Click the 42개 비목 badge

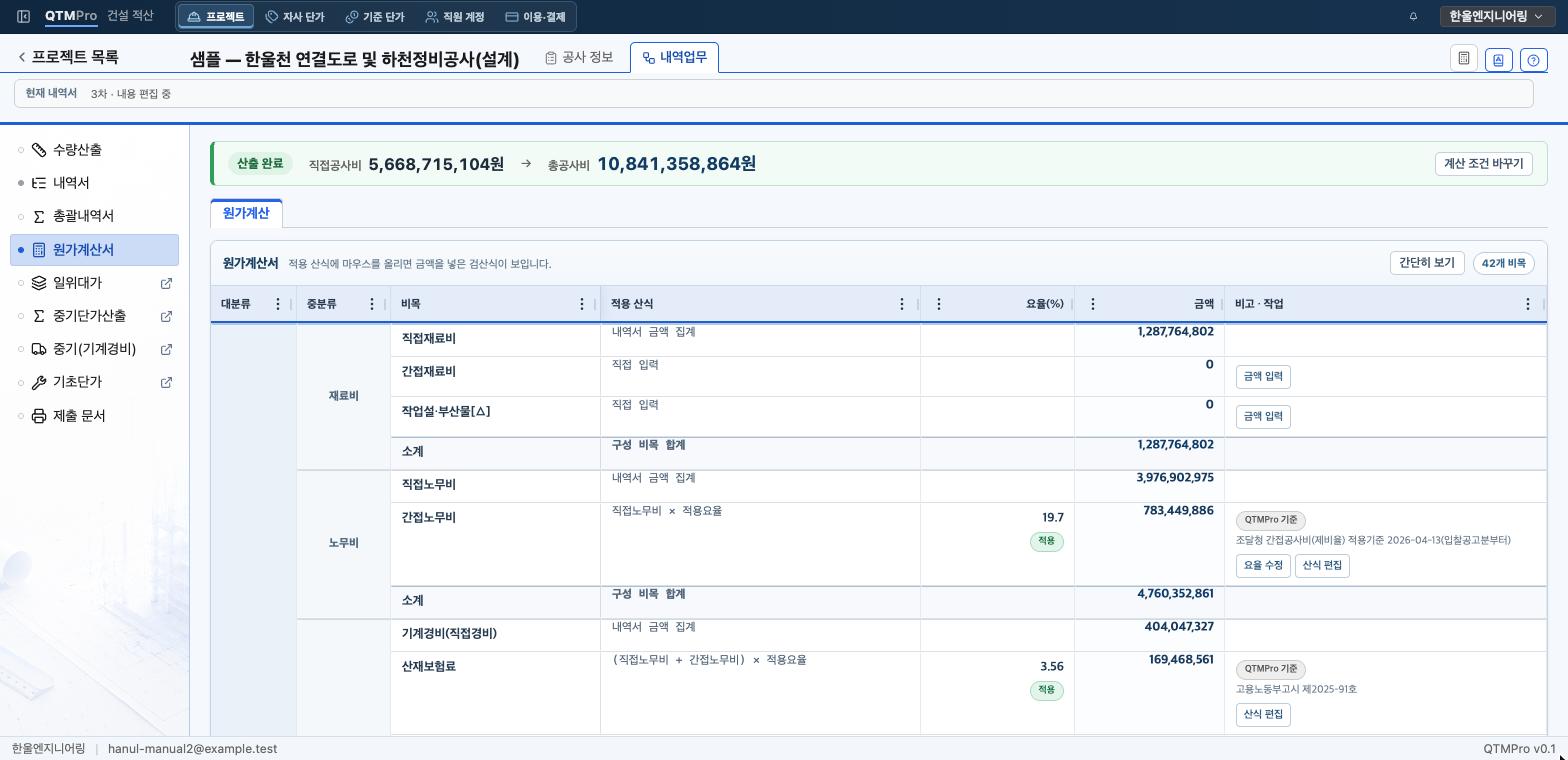(1504, 263)
